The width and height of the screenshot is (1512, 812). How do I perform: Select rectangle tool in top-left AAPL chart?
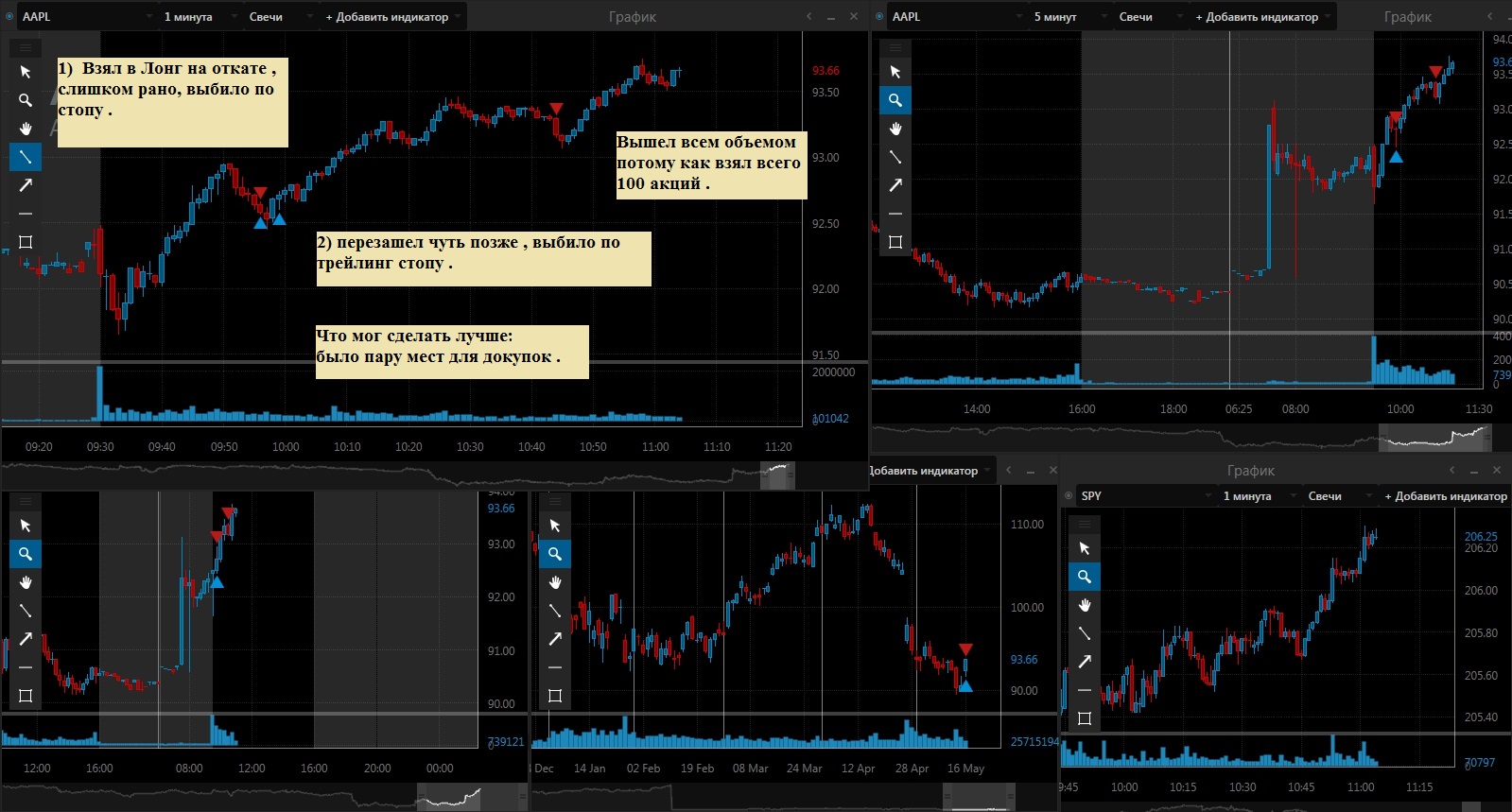[26, 242]
